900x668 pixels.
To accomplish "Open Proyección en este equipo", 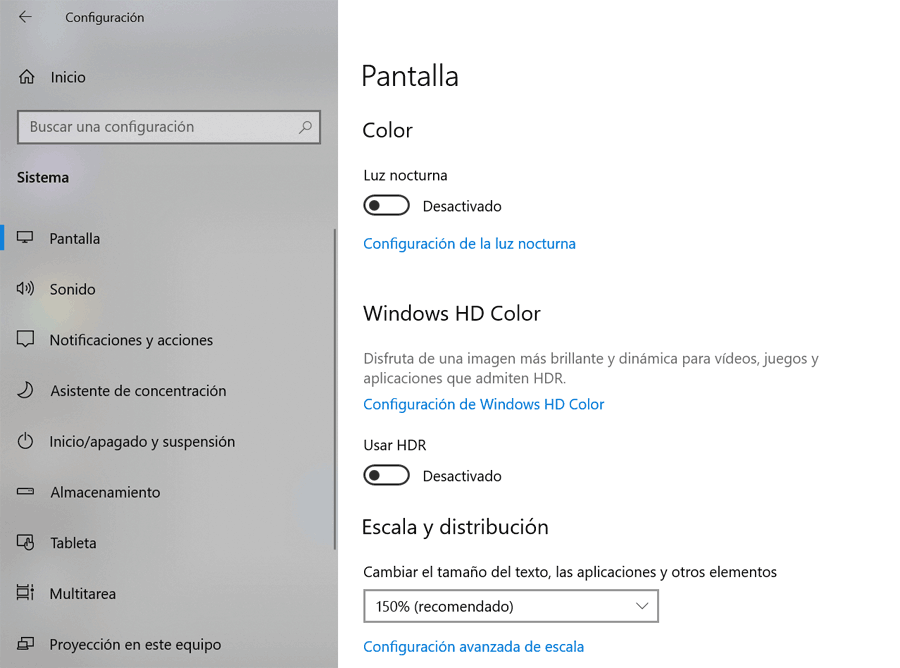I will (x=135, y=644).
